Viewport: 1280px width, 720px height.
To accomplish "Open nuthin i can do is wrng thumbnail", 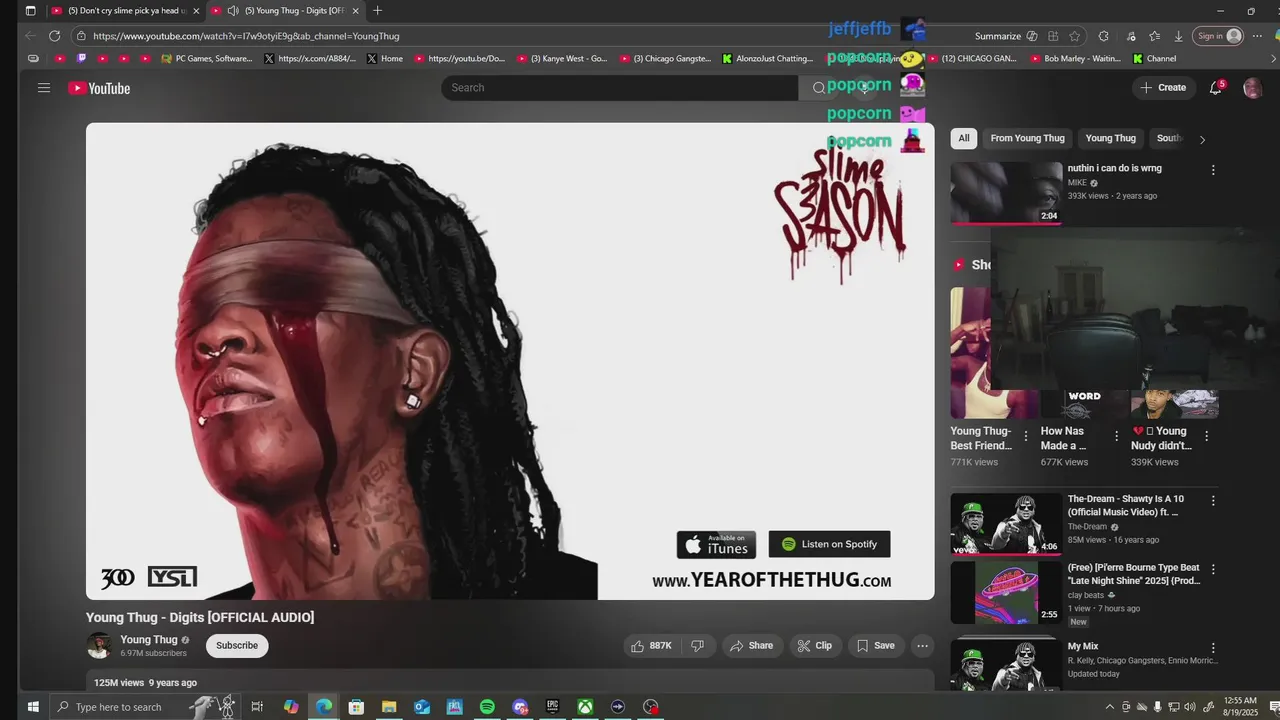I will pos(1006,193).
